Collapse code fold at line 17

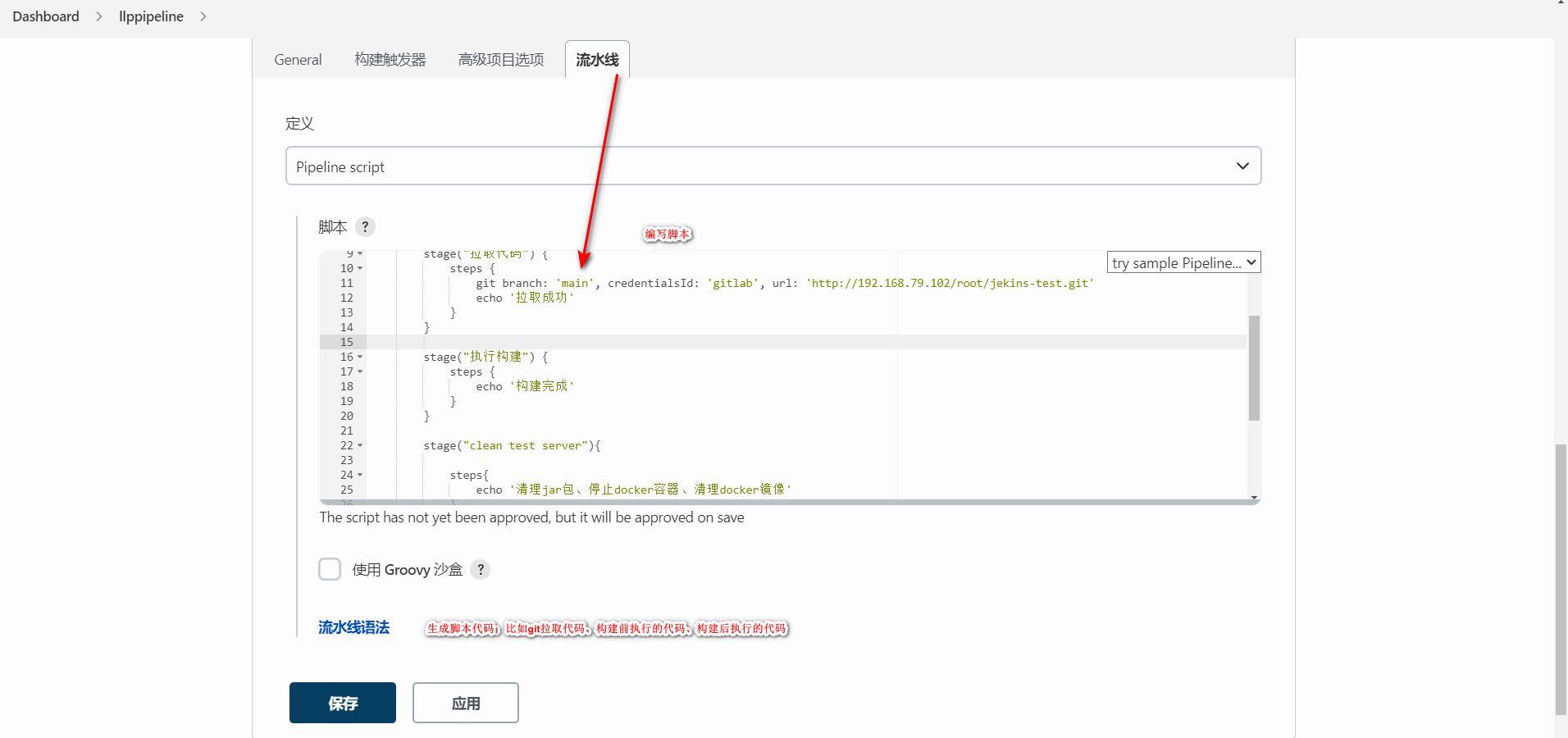pos(360,371)
